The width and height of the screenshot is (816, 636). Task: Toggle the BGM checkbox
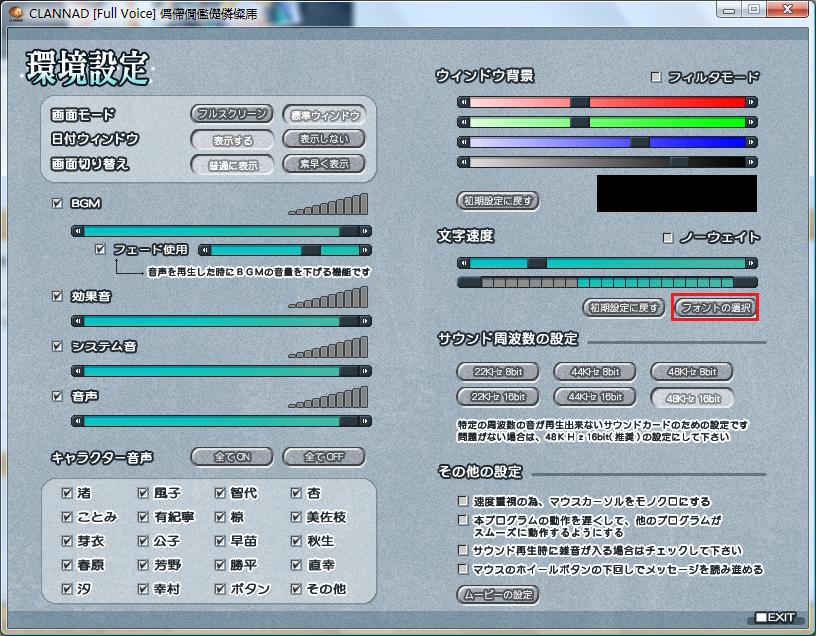(x=57, y=203)
